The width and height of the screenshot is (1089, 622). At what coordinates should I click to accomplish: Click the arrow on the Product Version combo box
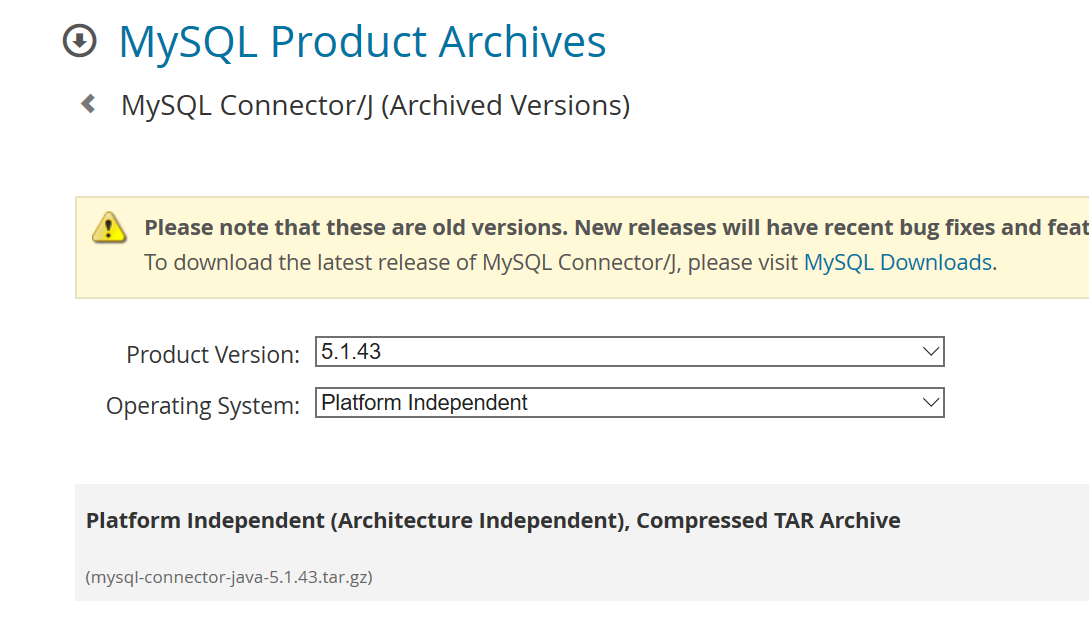(x=931, y=352)
